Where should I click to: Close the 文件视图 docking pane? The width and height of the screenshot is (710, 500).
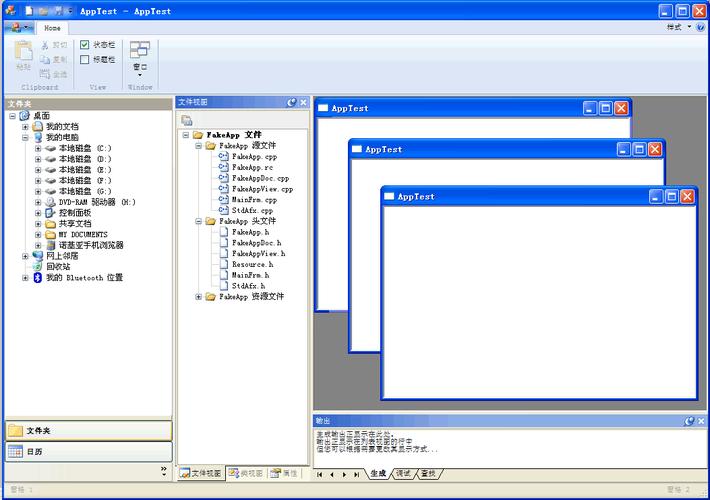[303, 102]
